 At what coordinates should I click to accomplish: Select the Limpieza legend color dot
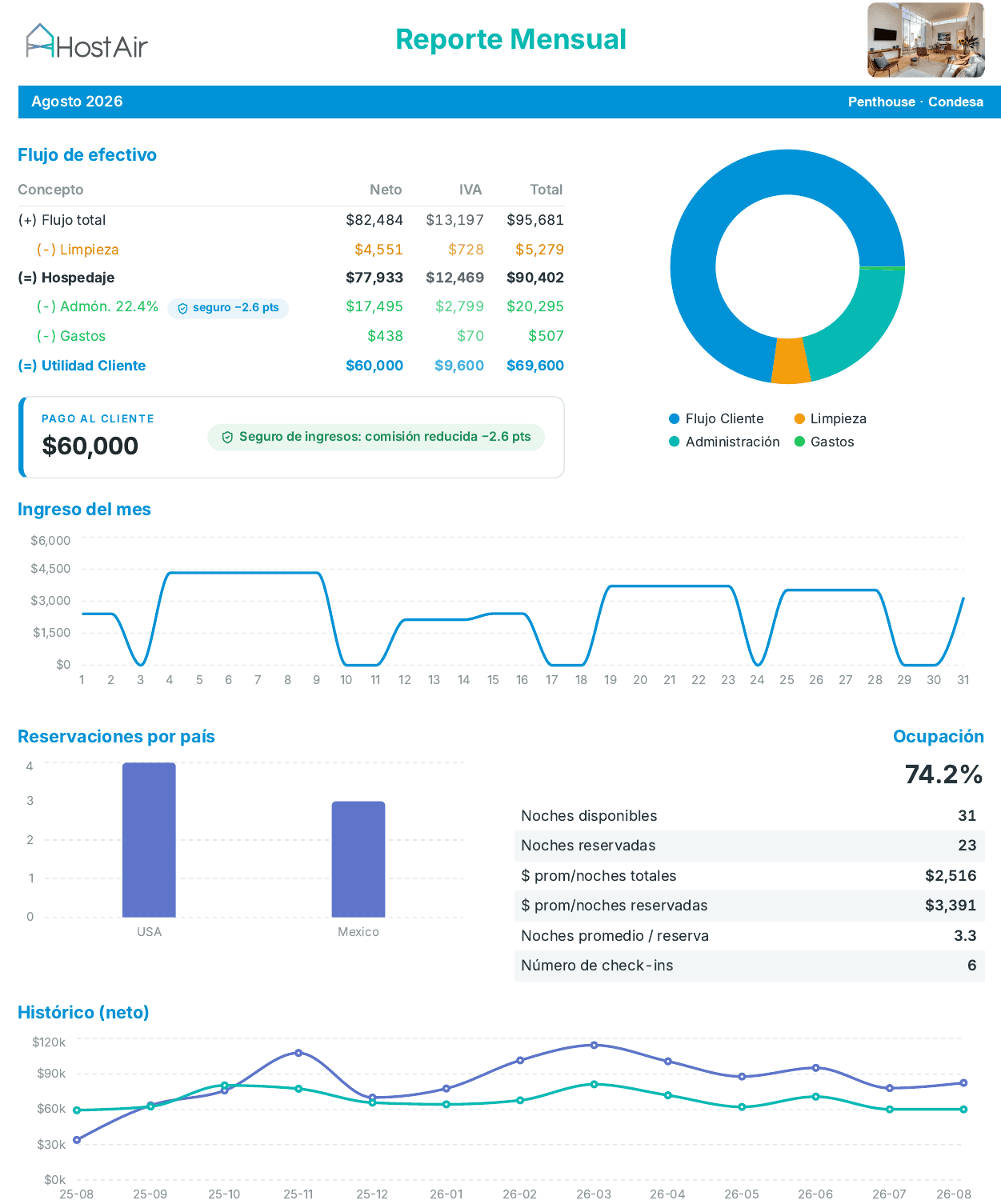[x=799, y=418]
